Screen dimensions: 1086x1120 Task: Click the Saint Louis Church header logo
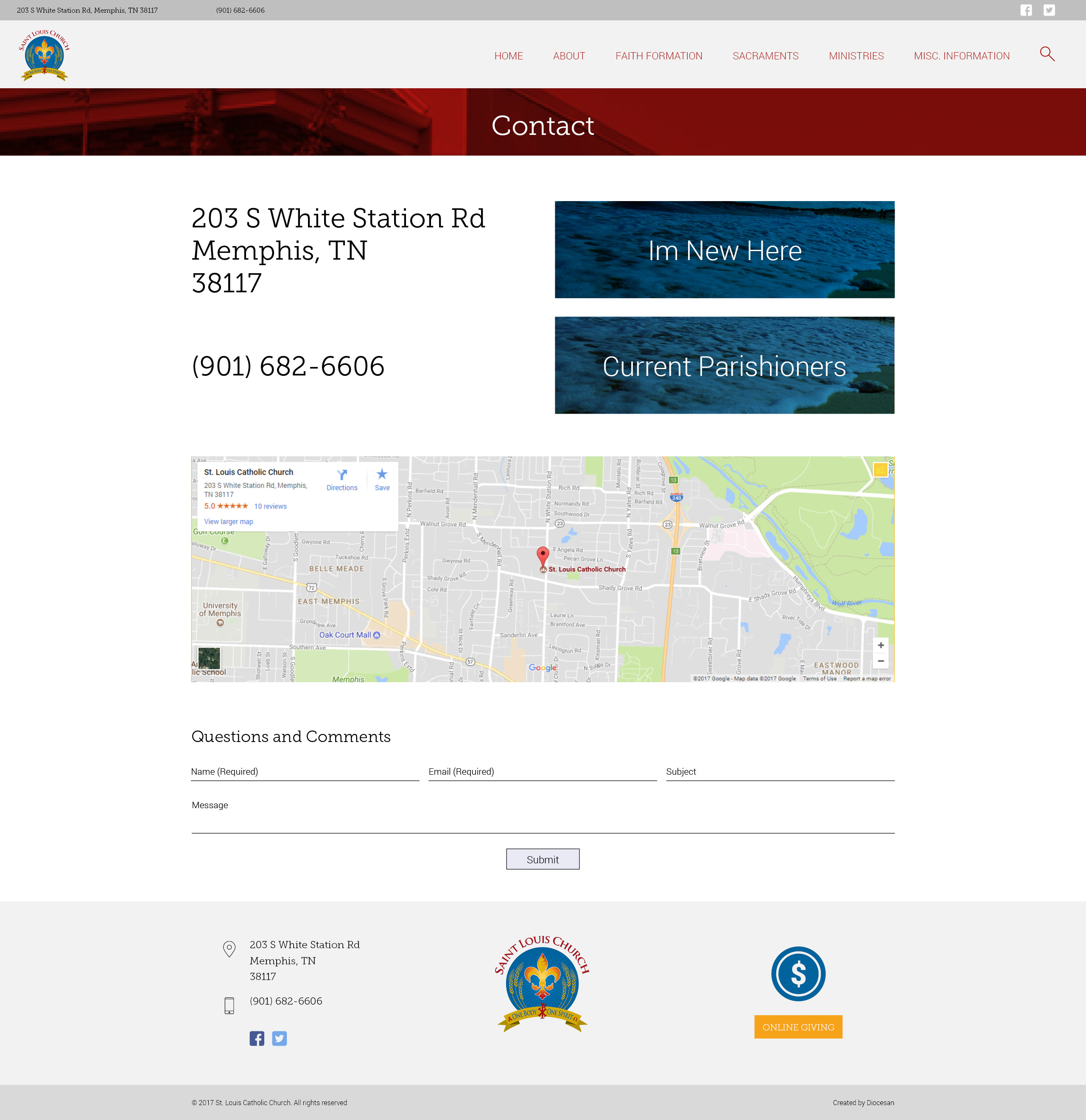[44, 56]
